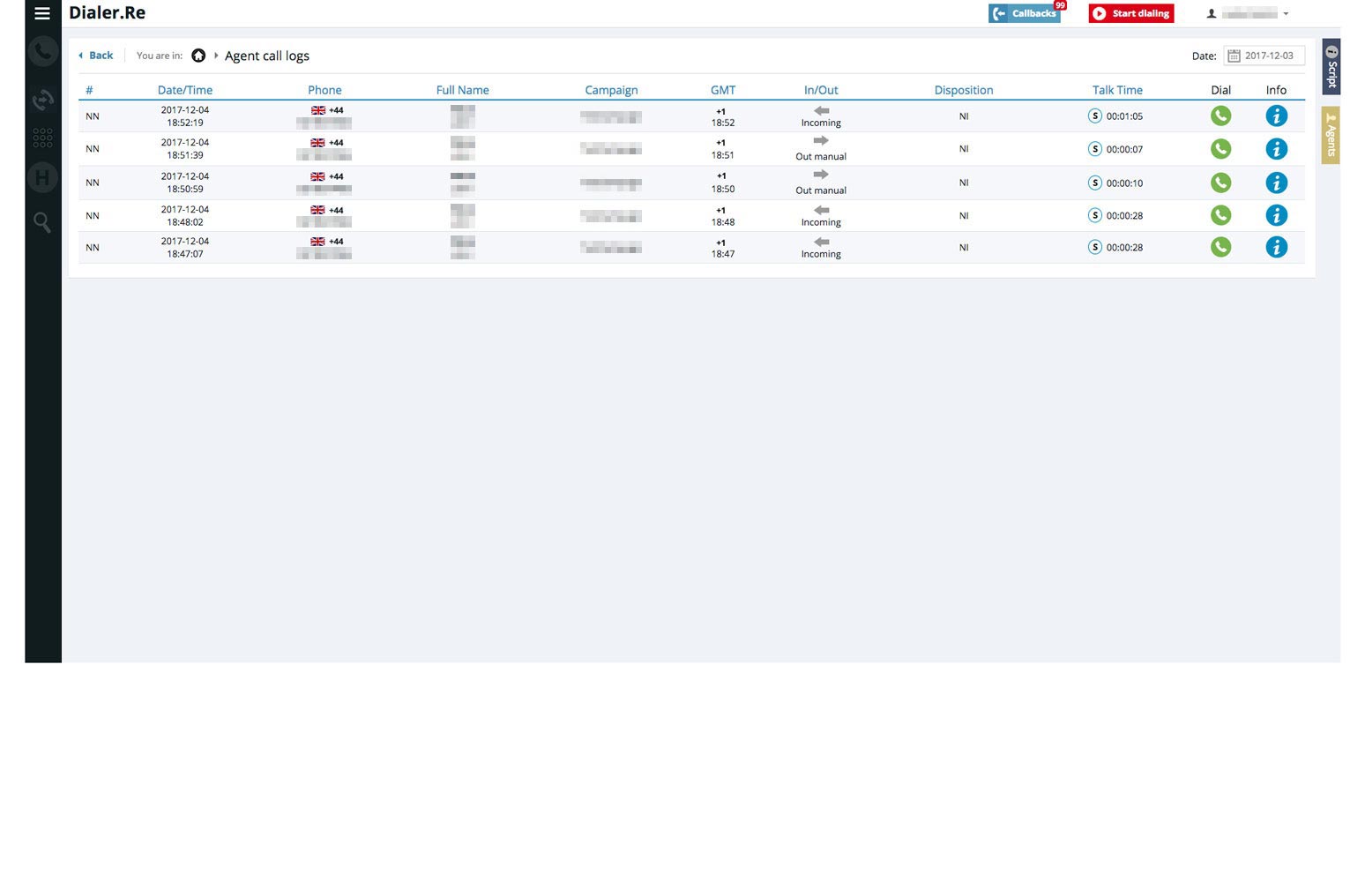Click the 'Incoming' label in the 18:52 row
1365x896 pixels.
click(x=821, y=123)
